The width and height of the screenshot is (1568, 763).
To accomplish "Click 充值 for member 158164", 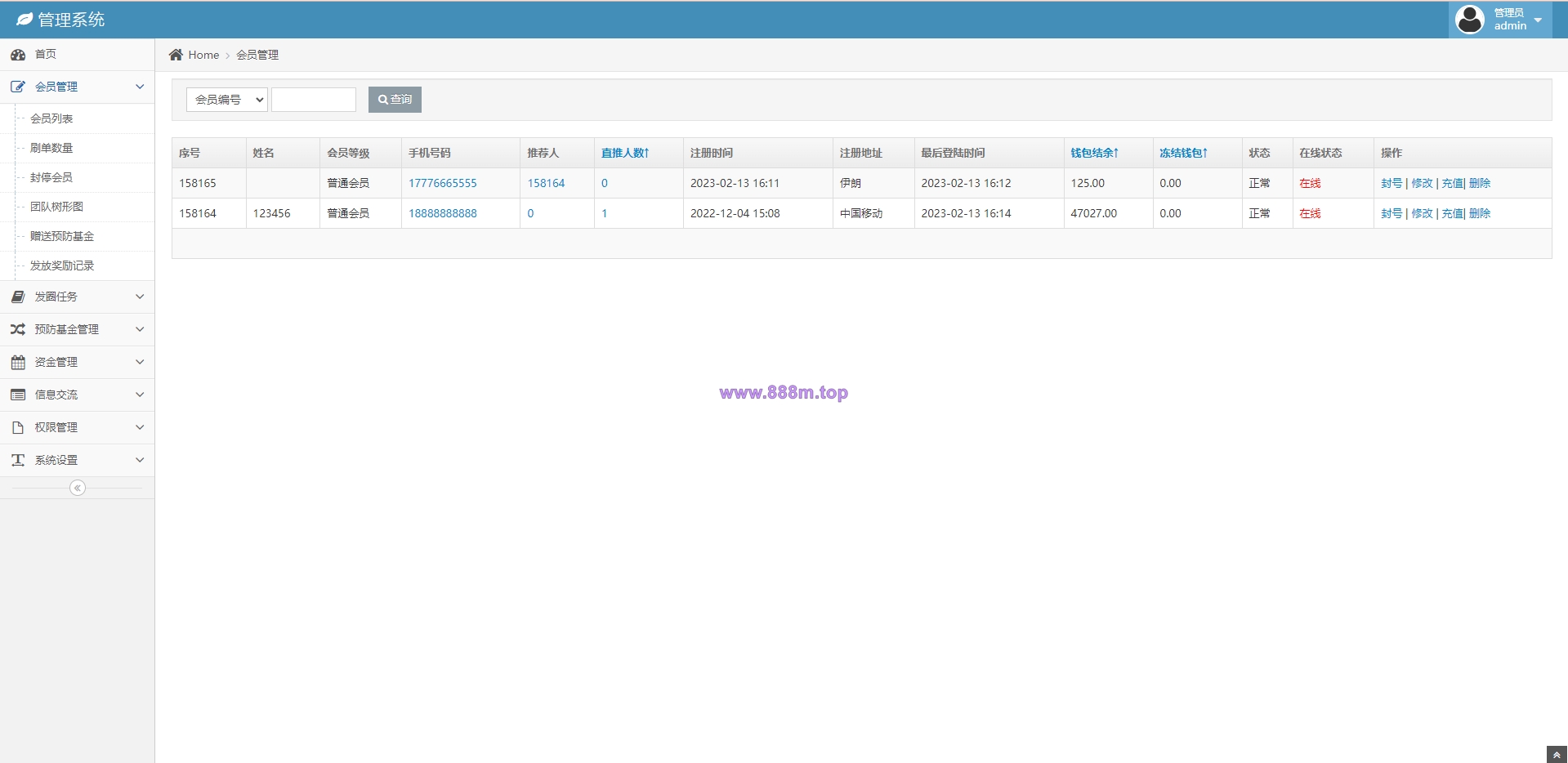I will (x=1452, y=213).
